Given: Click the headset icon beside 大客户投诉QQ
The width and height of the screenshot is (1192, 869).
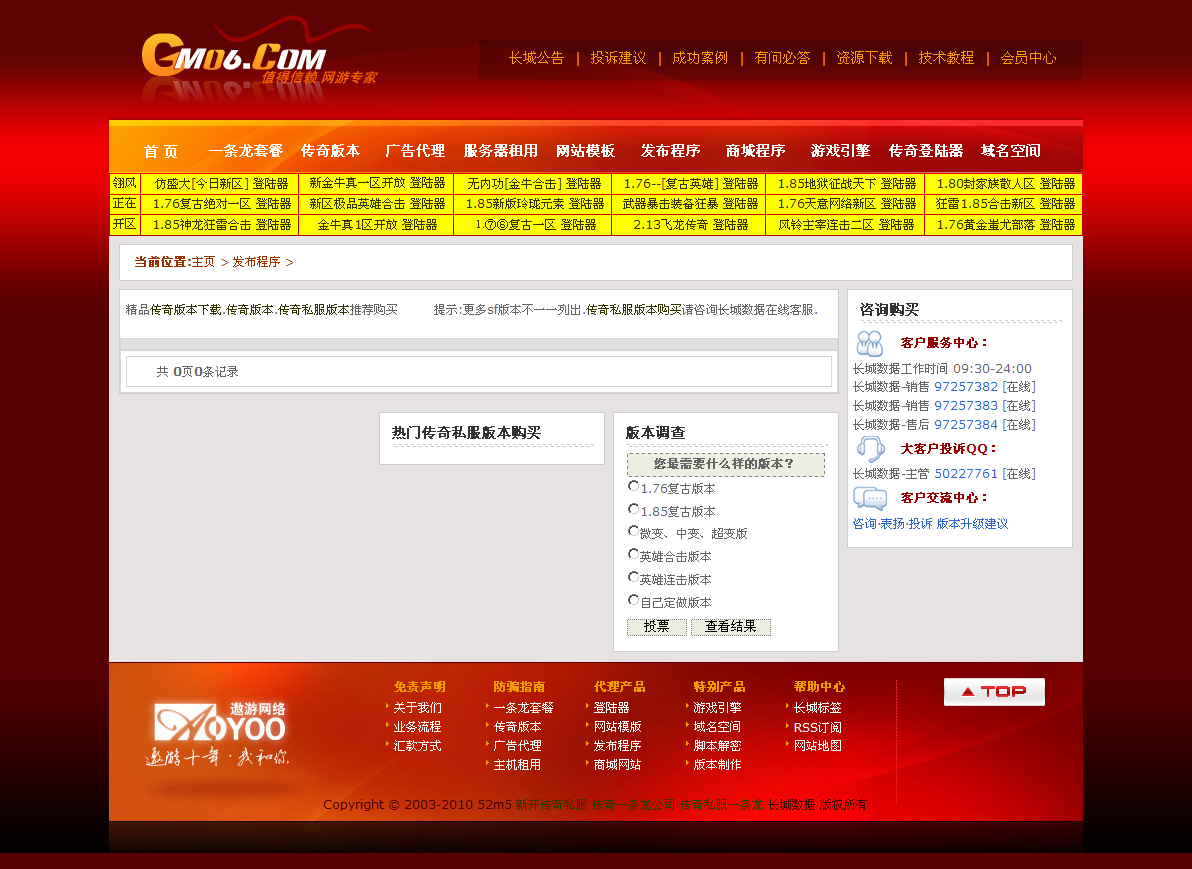Looking at the screenshot, I should tap(870, 449).
